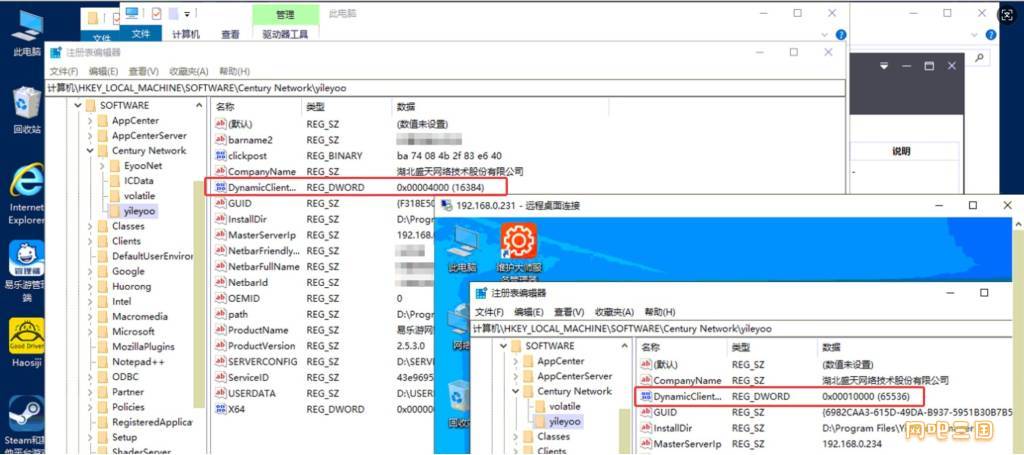Open the 易乐游 management desktop icon
Screen dimensions: 1024x455
27,271
